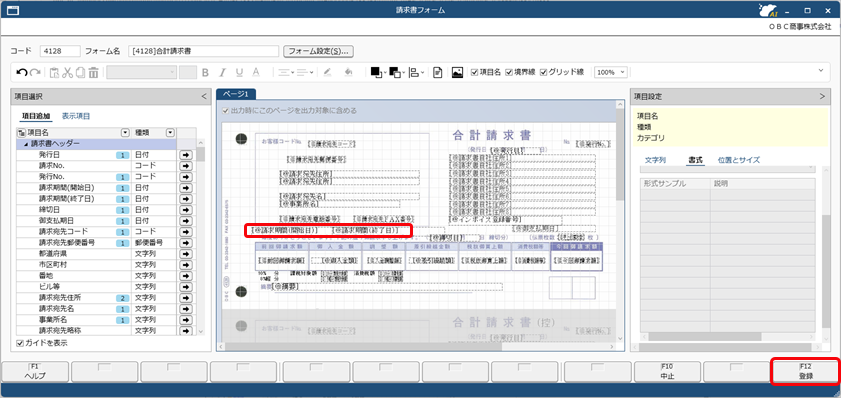
Task: Click the paste clipboard icon
Action: (55, 72)
